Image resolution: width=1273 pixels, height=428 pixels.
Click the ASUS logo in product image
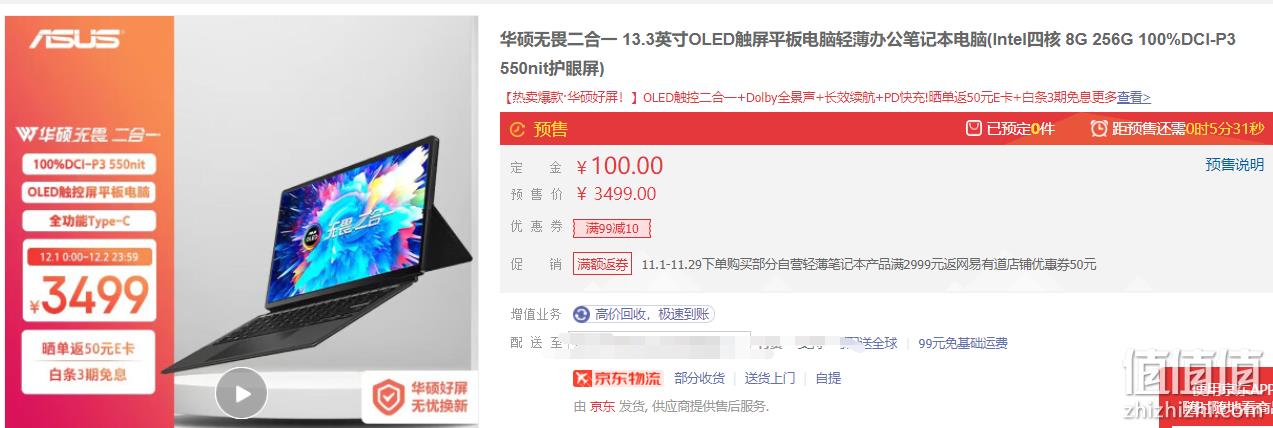pyautogui.click(x=75, y=39)
